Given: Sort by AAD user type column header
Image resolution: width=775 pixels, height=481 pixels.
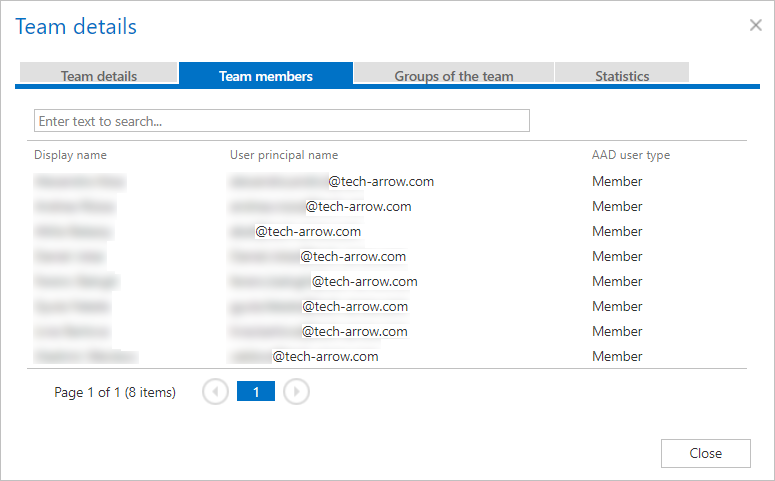Looking at the screenshot, I should [x=630, y=155].
